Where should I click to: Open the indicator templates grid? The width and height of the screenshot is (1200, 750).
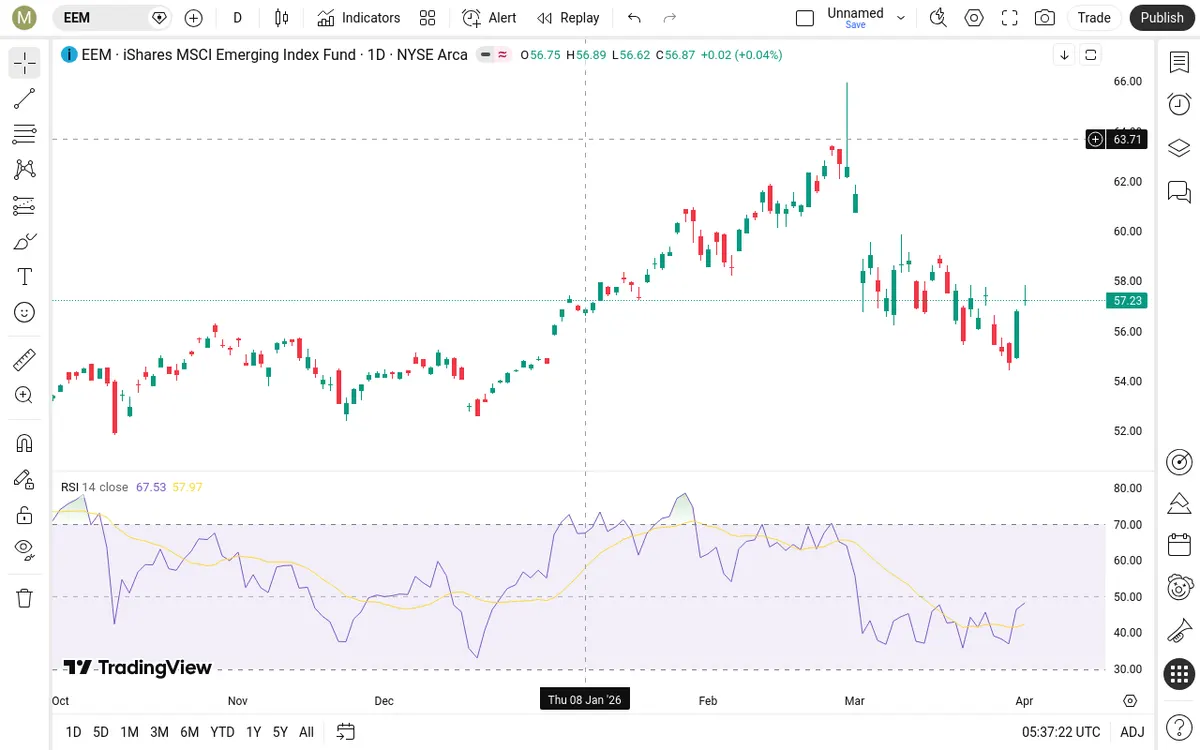pyautogui.click(x=428, y=18)
